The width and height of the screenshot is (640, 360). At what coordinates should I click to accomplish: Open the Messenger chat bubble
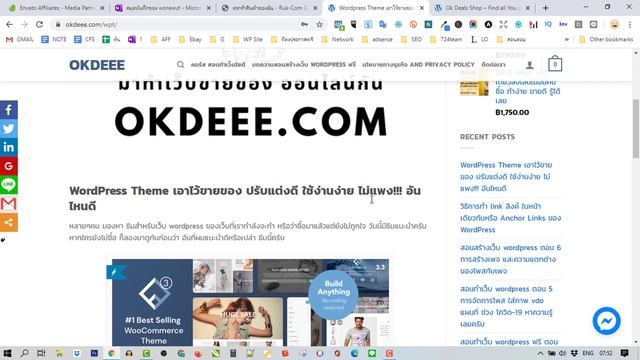[x=607, y=321]
